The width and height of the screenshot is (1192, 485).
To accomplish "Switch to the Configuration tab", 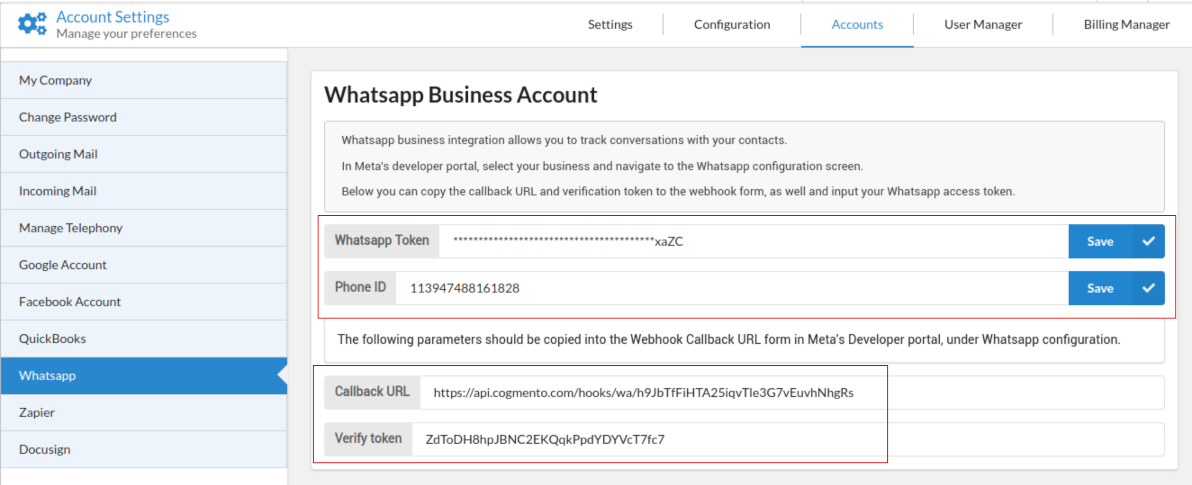I will [732, 25].
